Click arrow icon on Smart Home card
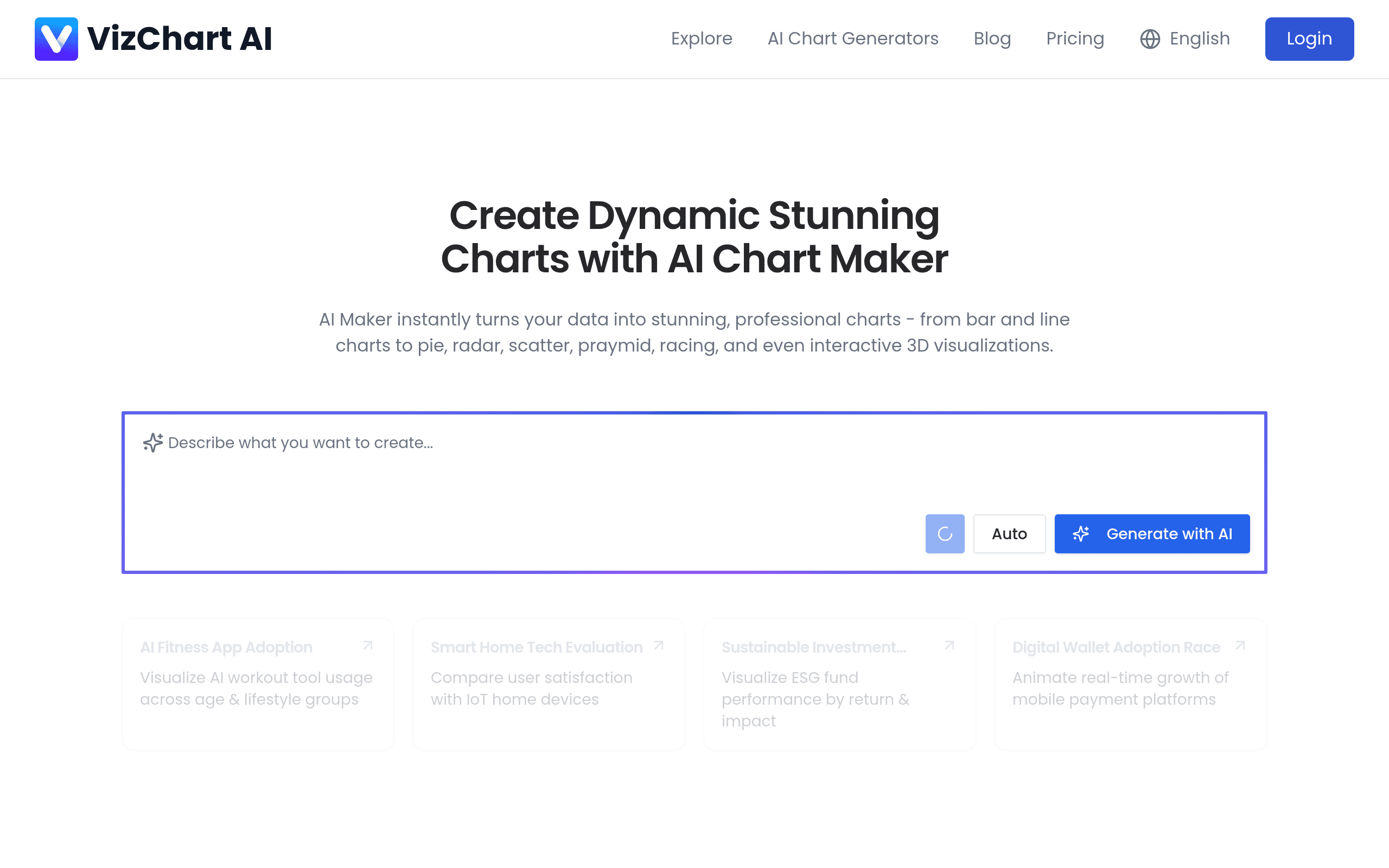Image resolution: width=1389 pixels, height=868 pixels. [659, 646]
